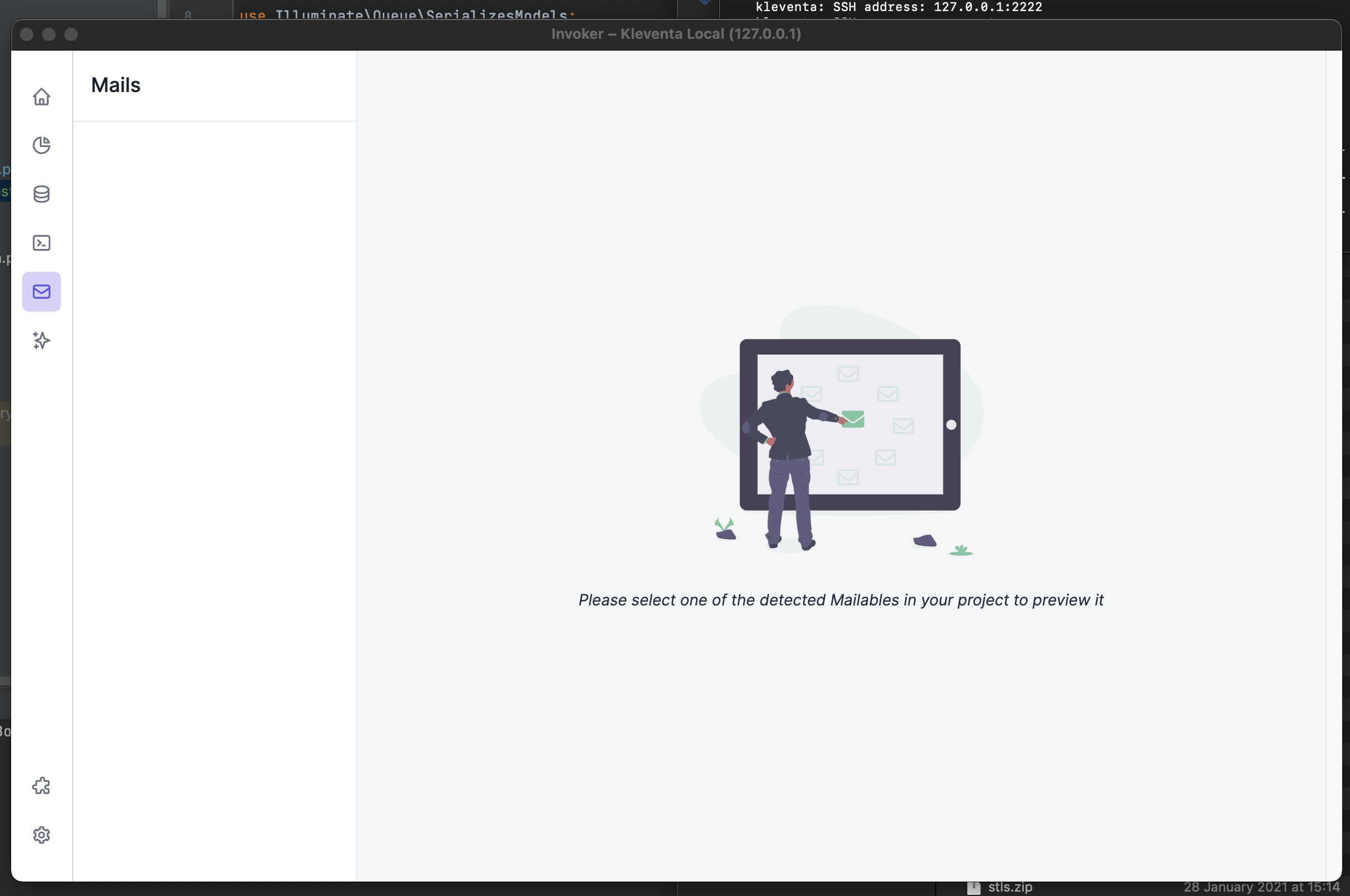
Task: Open the Magic sparkles panel
Action: pyautogui.click(x=41, y=340)
